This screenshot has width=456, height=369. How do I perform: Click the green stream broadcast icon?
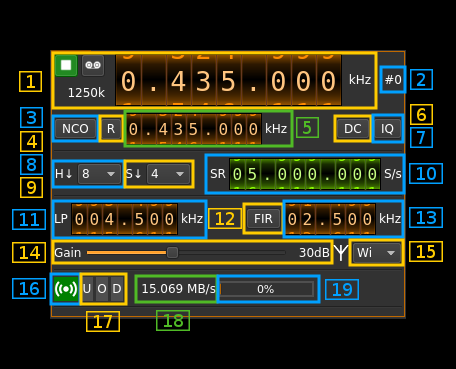(66, 289)
